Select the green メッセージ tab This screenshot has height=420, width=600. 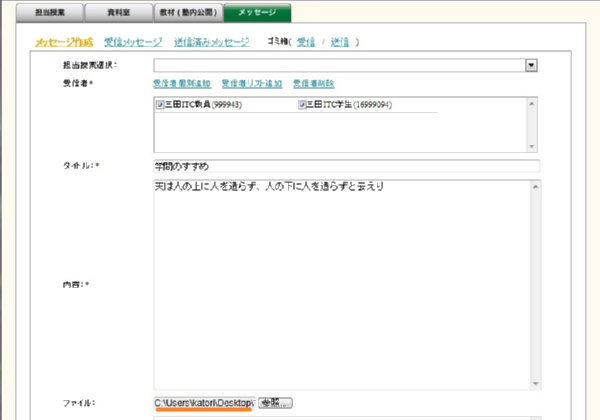pos(257,13)
